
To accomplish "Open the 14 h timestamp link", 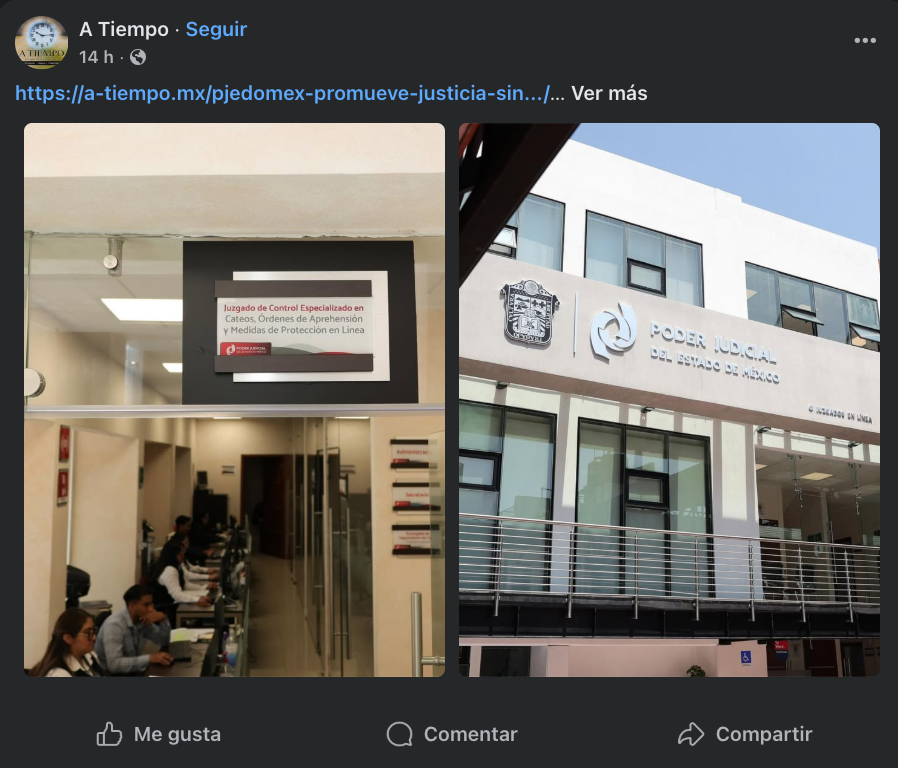I will tap(96, 57).
